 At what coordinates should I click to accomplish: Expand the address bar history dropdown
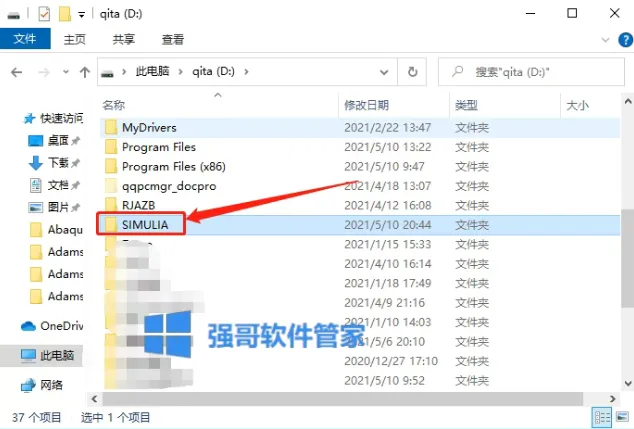click(x=384, y=72)
